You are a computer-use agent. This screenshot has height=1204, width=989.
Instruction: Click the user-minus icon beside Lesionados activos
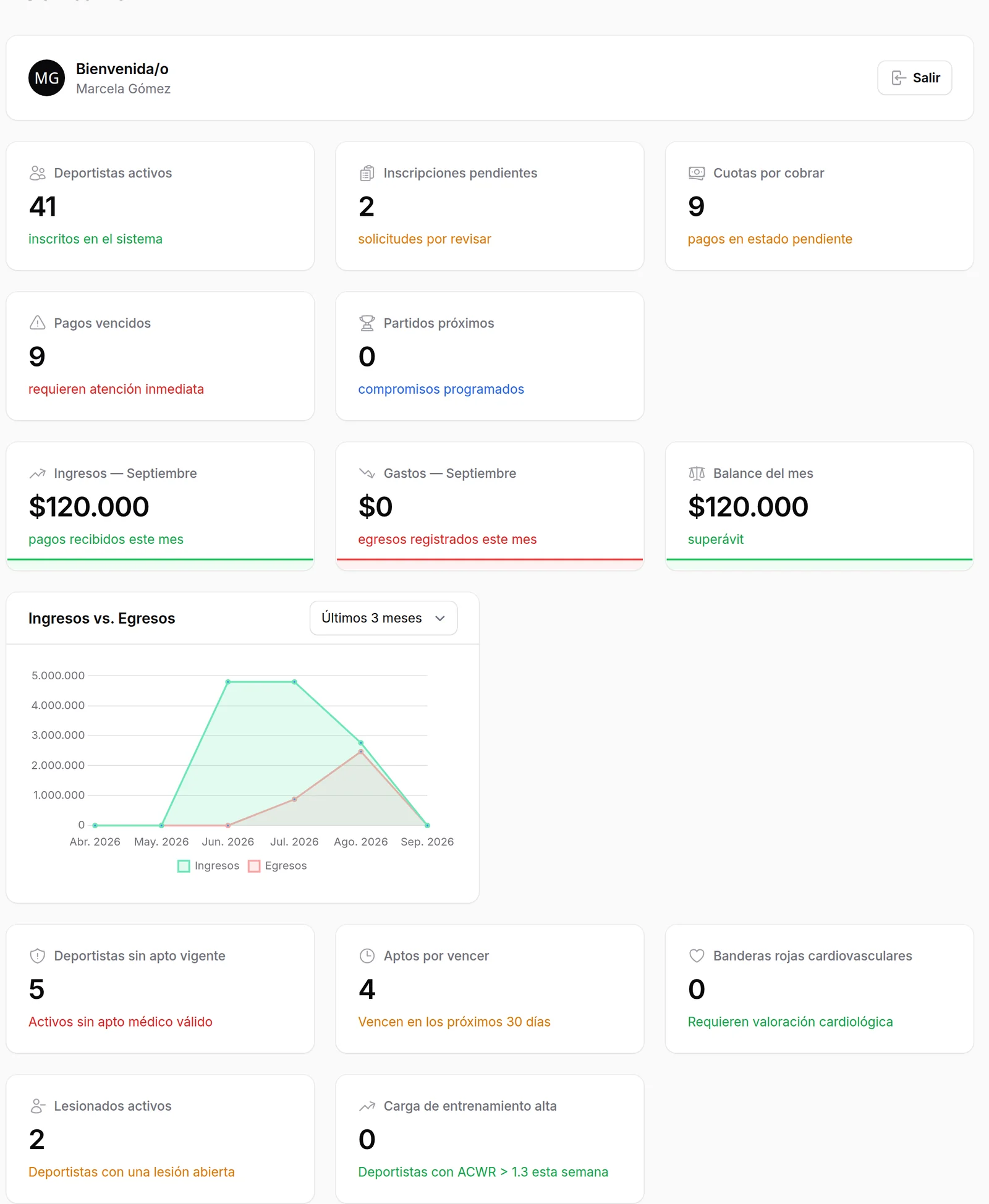[x=37, y=1106]
